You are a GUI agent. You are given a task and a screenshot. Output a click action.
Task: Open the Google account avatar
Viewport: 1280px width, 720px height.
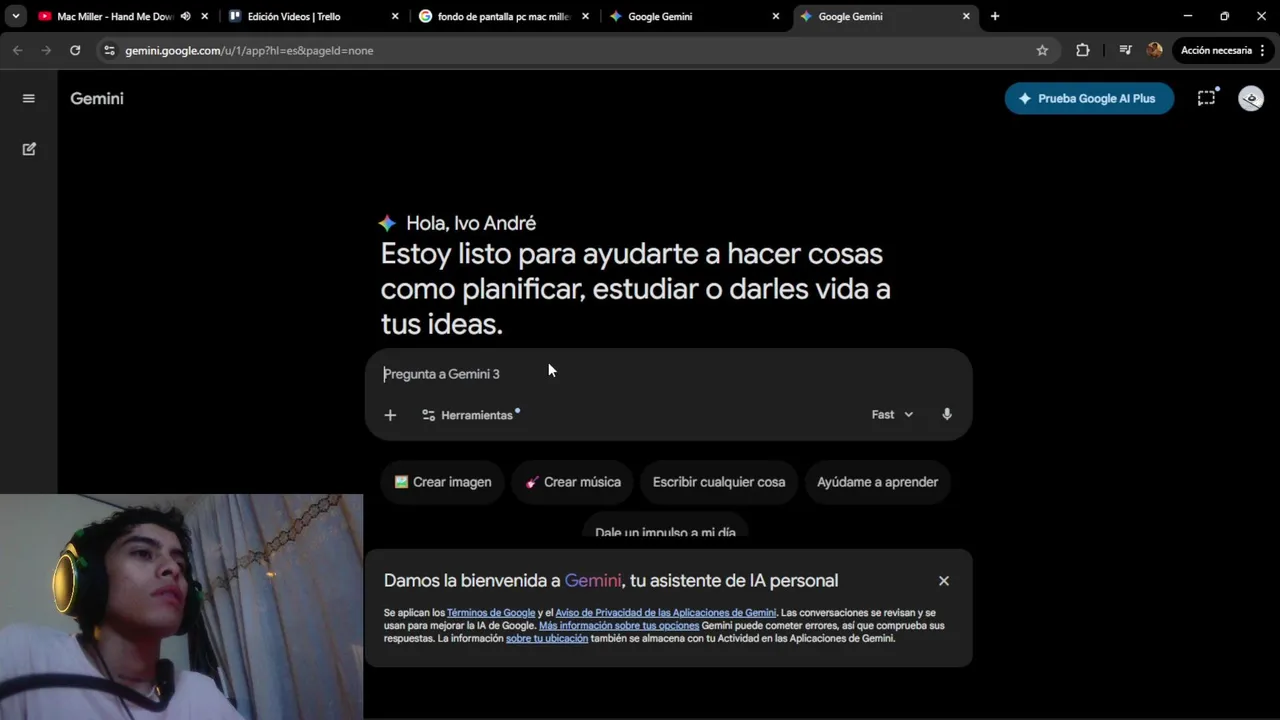pos(1250,98)
